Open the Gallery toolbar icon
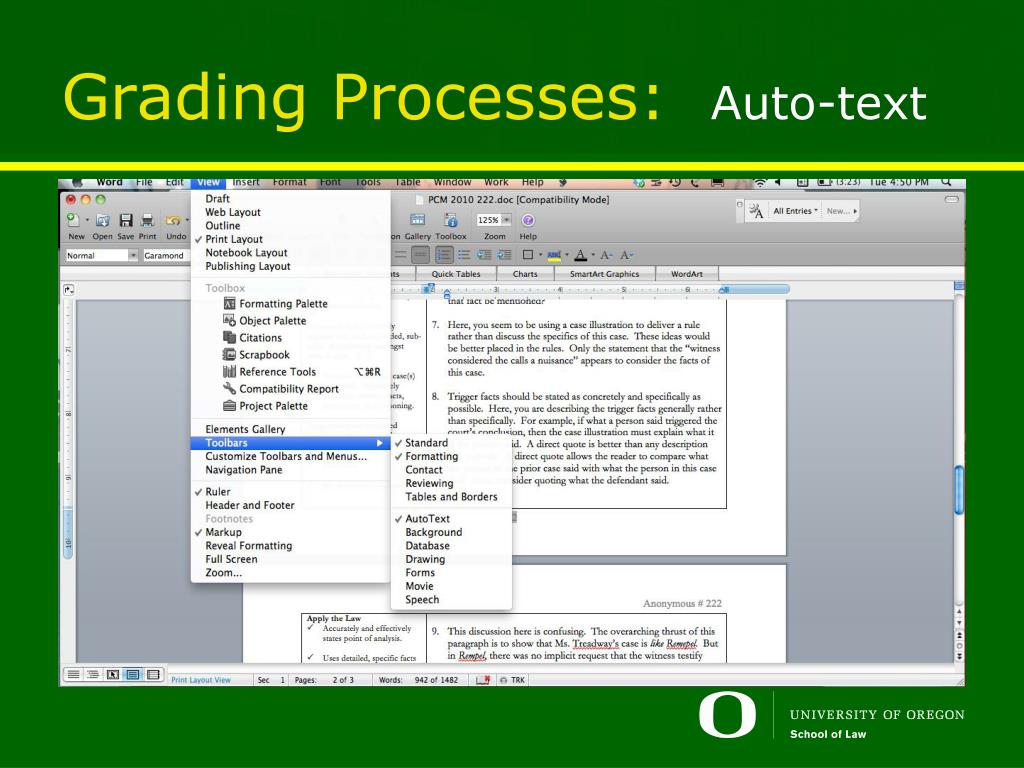Viewport: 1024px width, 768px height. pyautogui.click(x=417, y=219)
